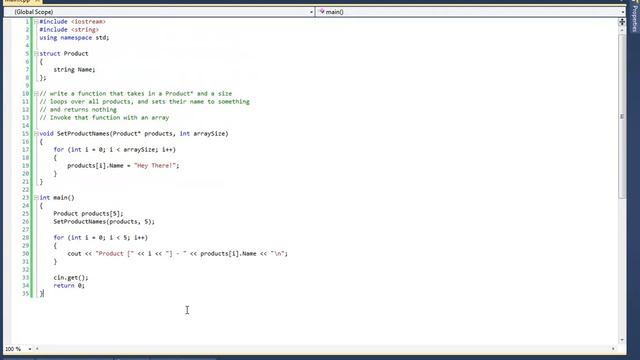Click the 'return 0;' line
The height and width of the screenshot is (360, 640).
[x=69, y=285]
